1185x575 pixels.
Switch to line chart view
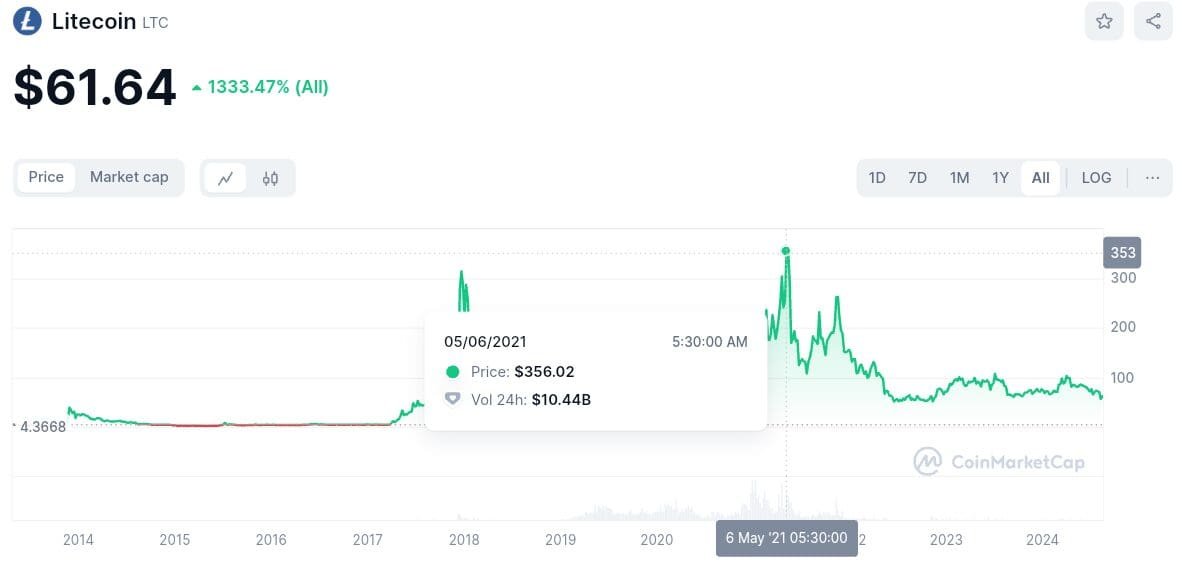[226, 178]
